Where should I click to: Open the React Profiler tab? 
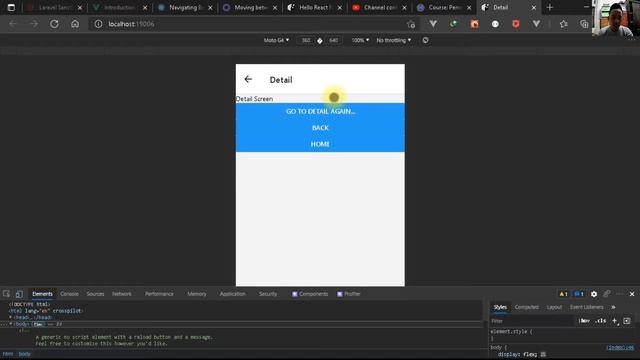click(349, 294)
